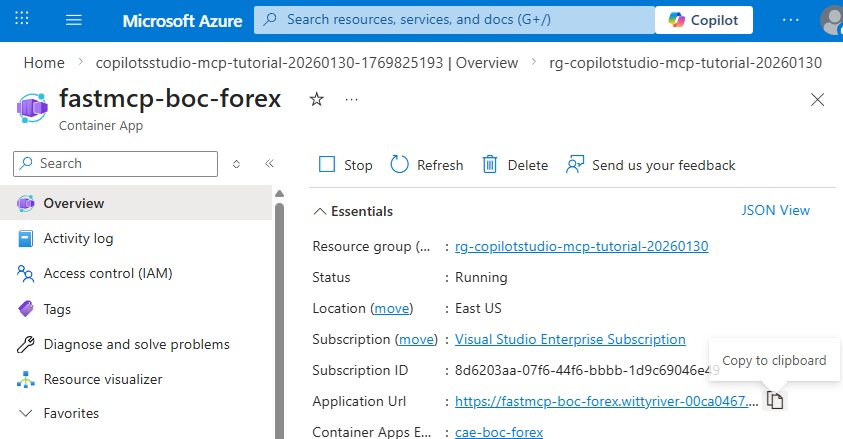Open cae-boc-forex environment link

[499, 432]
